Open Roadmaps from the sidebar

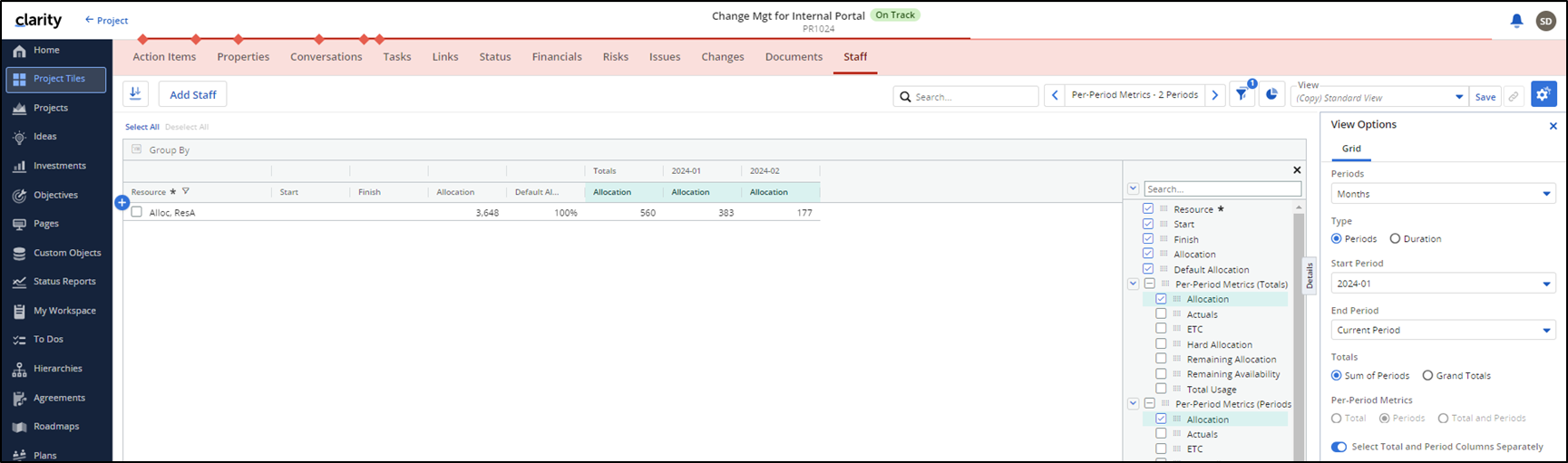[x=56, y=427]
